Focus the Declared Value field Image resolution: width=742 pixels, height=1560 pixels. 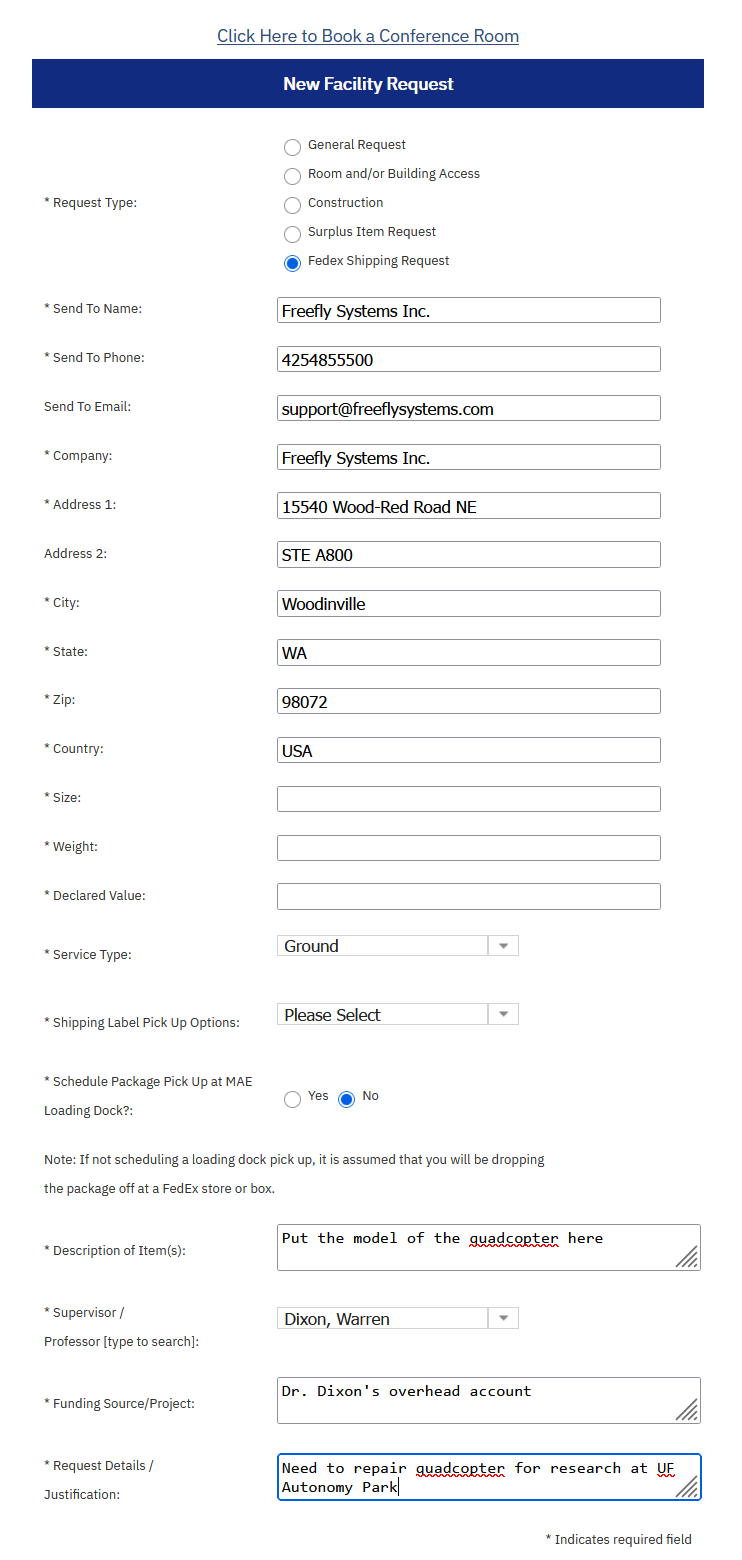[x=469, y=897]
